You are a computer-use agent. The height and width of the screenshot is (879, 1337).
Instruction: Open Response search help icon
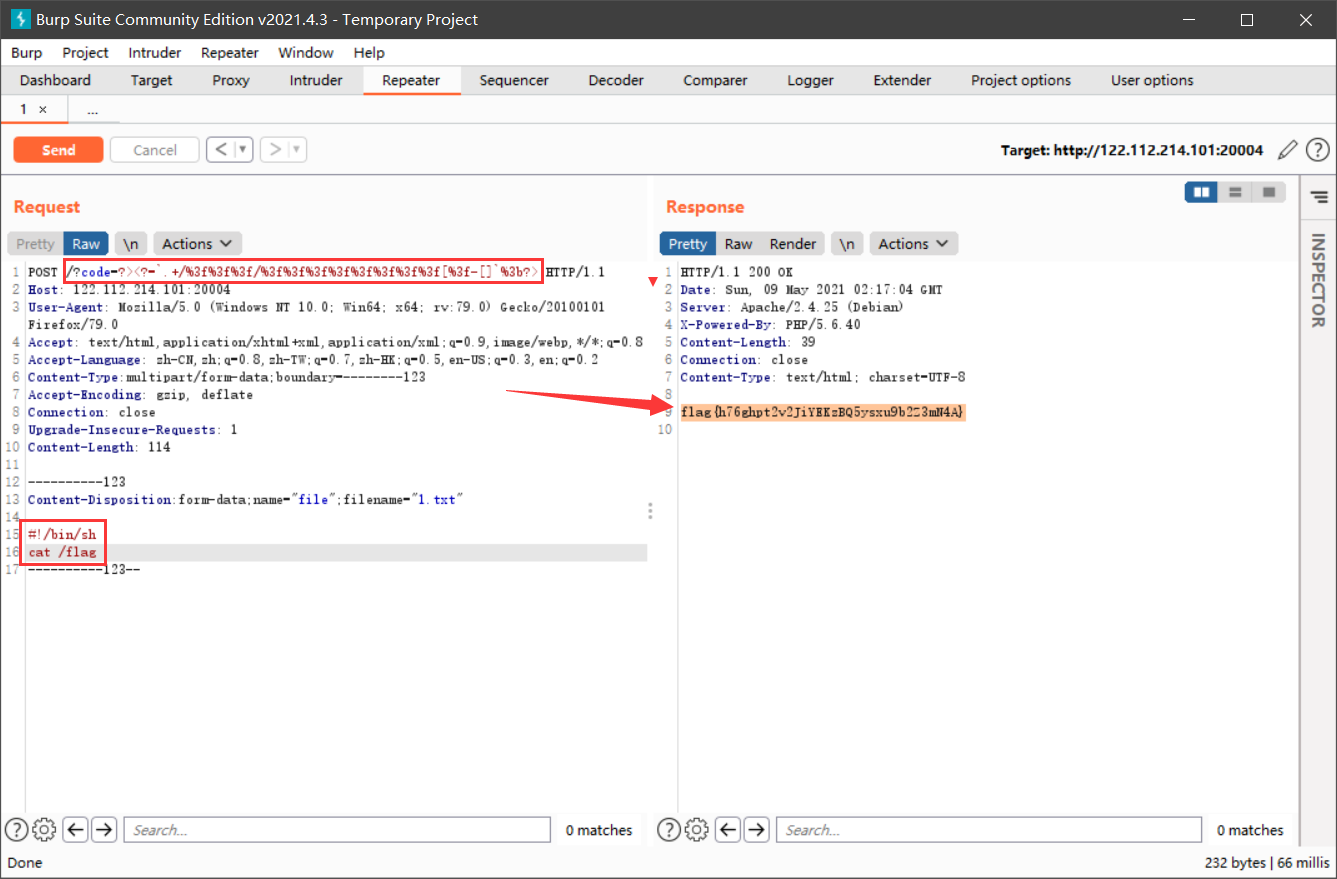tap(668, 829)
